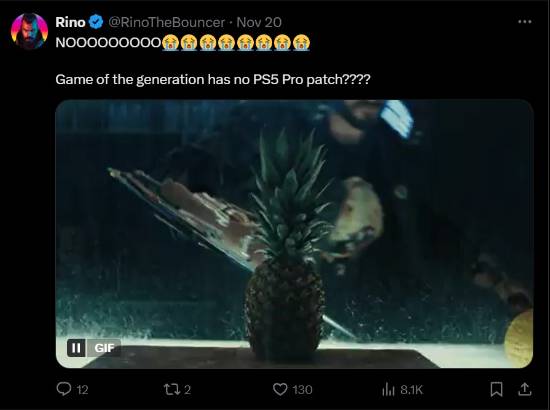The width and height of the screenshot is (550, 410).
Task: Open the view analytics bar chart icon
Action: coord(388,389)
